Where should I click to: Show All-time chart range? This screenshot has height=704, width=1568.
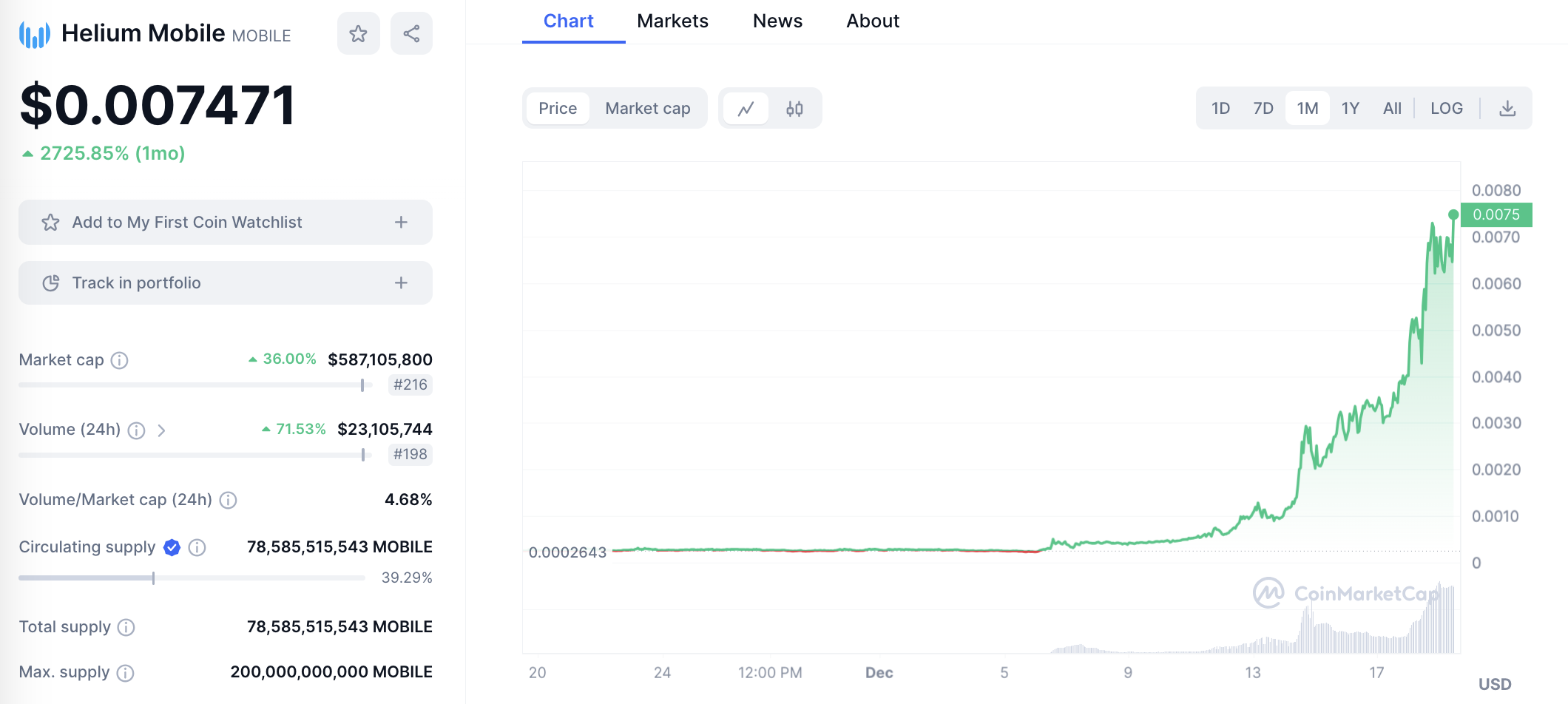coord(1392,109)
